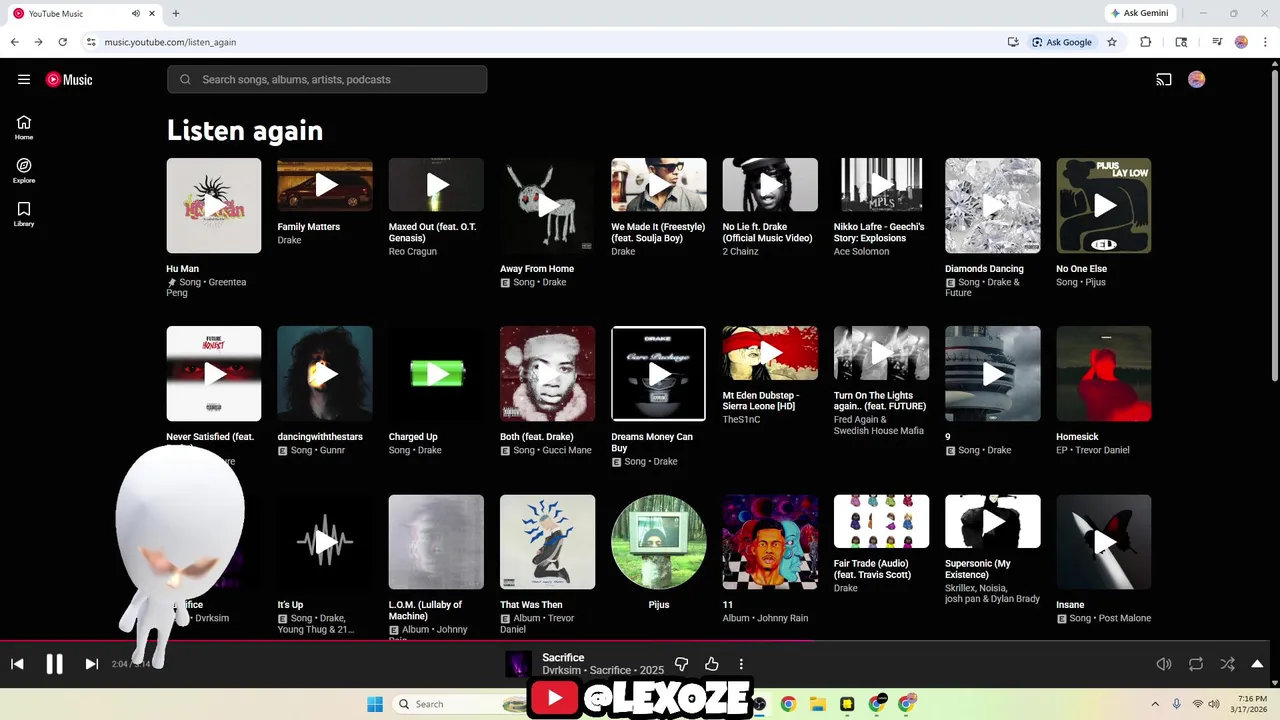
Task: Open the hamburger guide menu
Action: coord(24,79)
